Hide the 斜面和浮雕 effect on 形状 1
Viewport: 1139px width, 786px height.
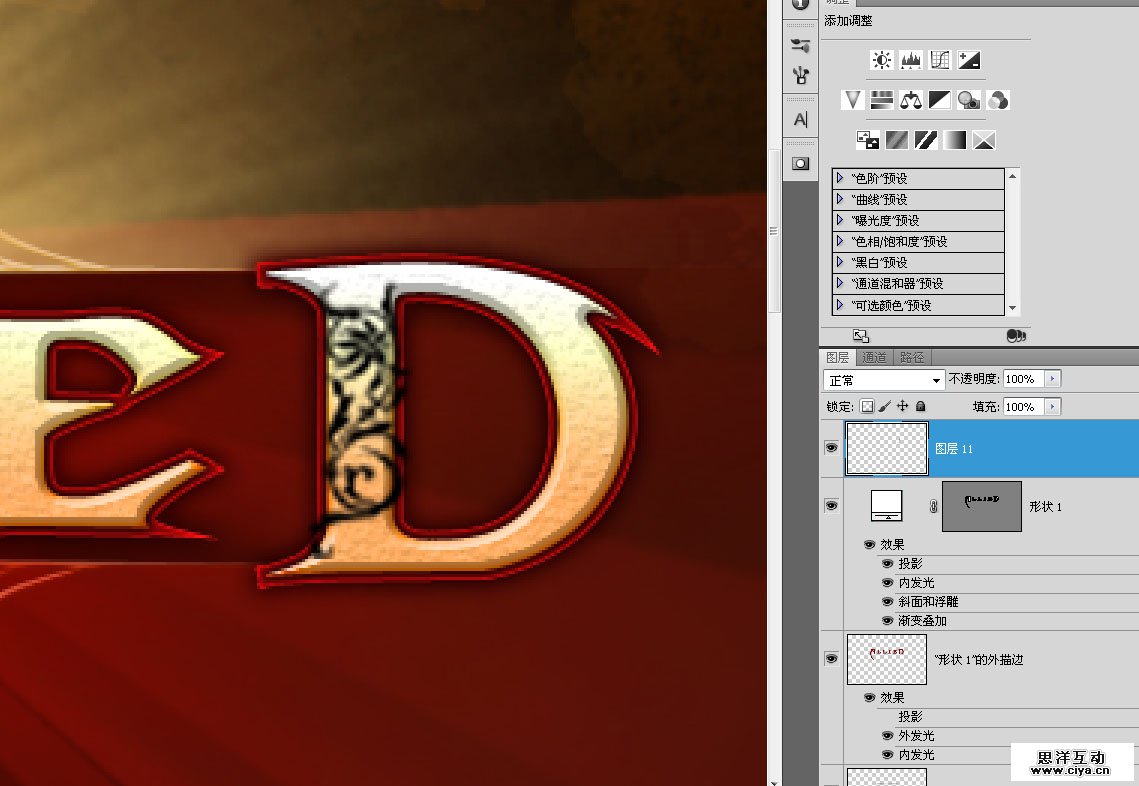tap(888, 602)
